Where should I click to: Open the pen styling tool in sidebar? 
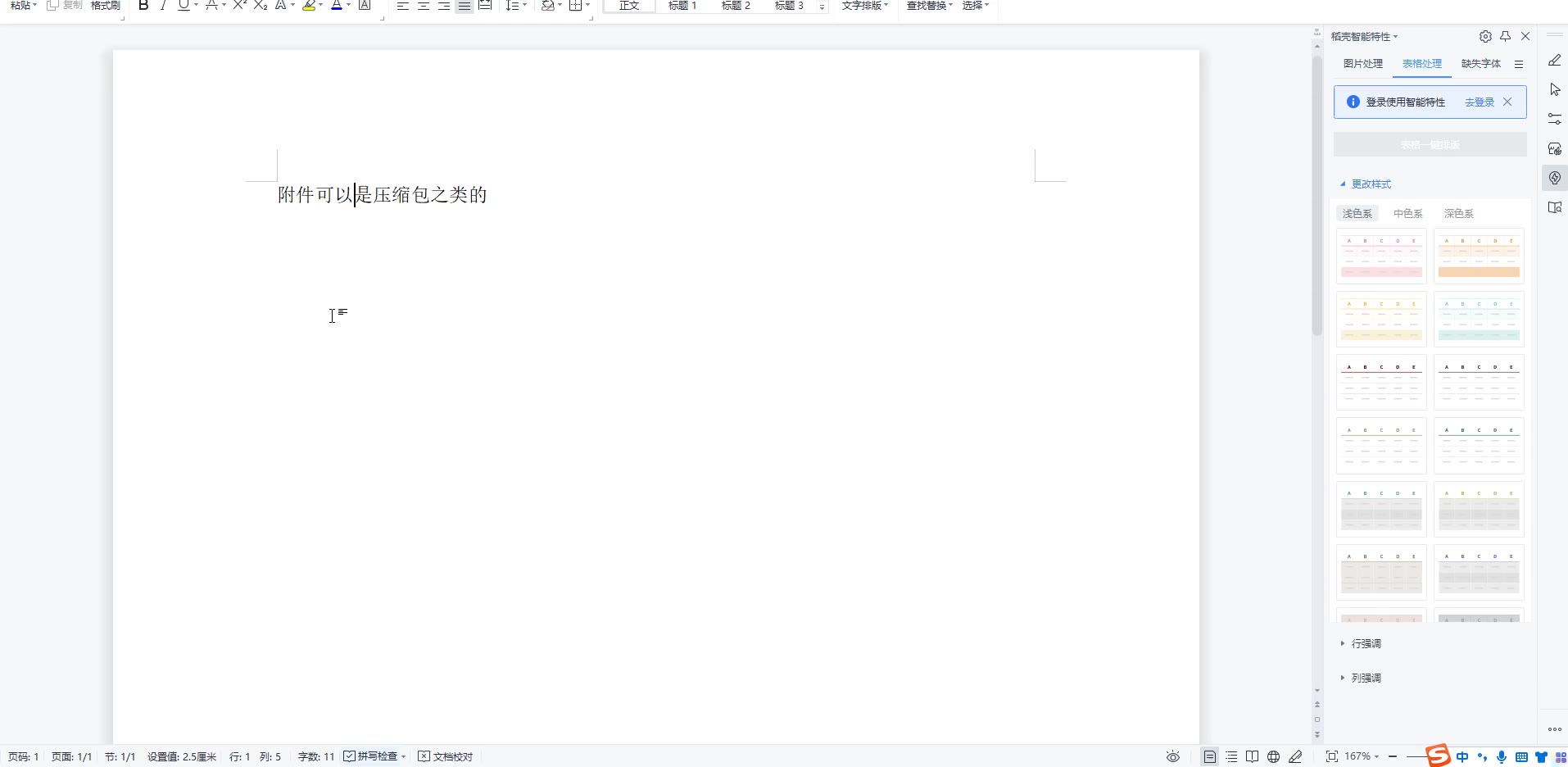pos(1554,60)
